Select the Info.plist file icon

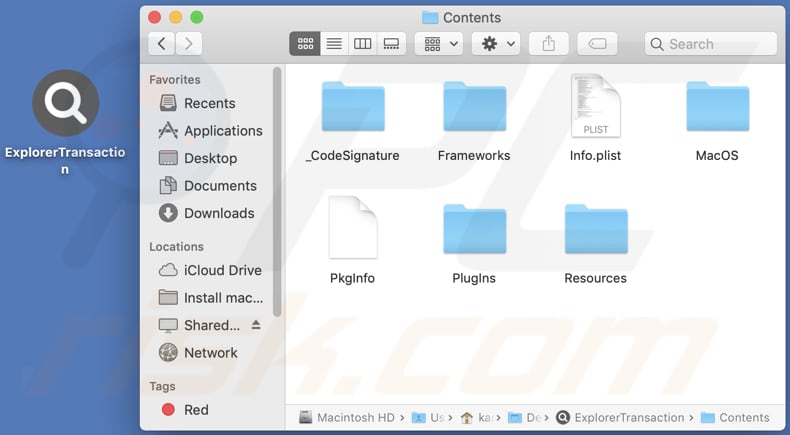pyautogui.click(x=596, y=106)
